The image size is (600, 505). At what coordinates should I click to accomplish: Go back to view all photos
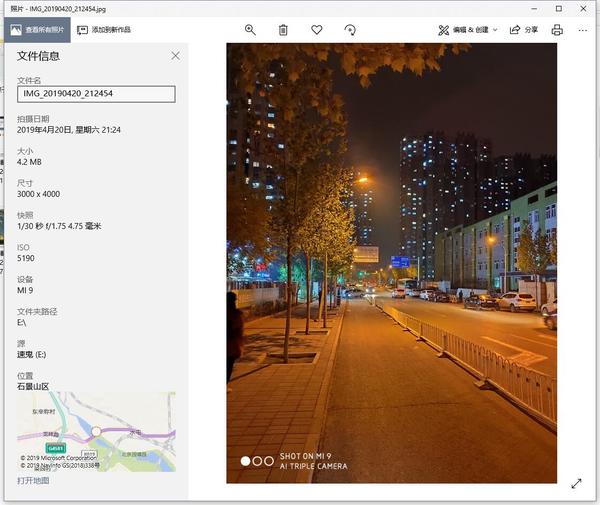point(38,30)
